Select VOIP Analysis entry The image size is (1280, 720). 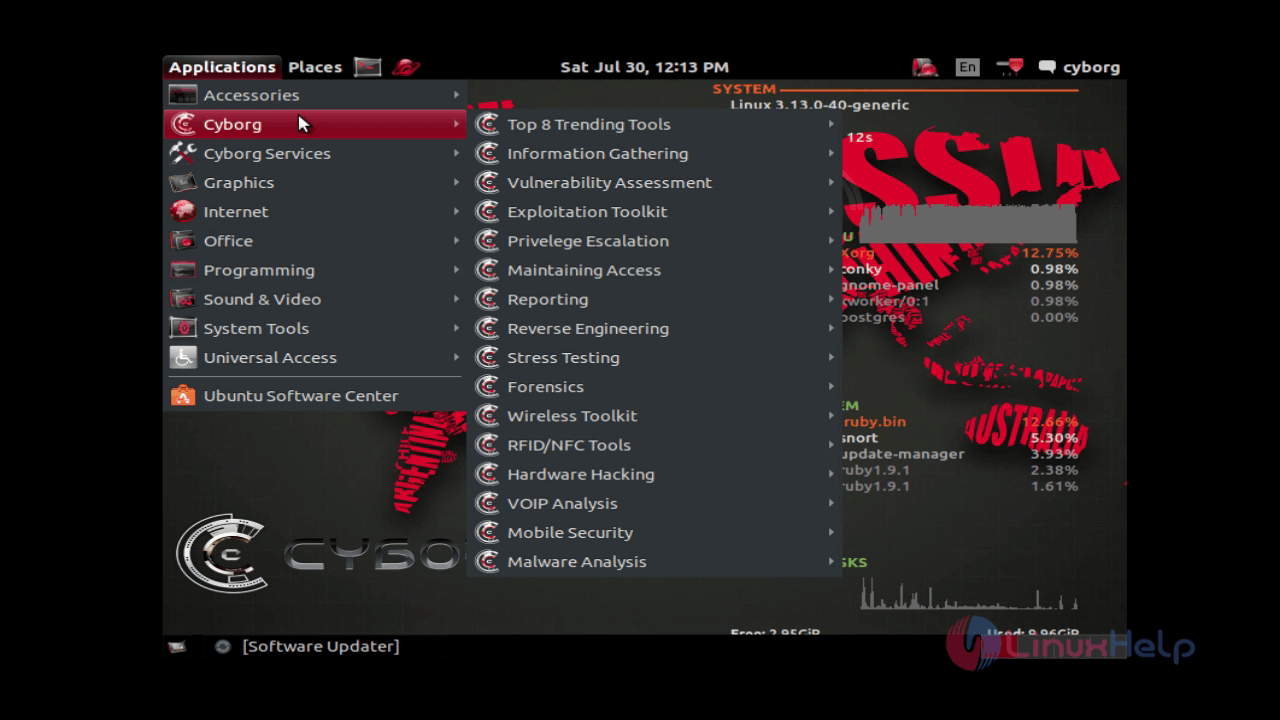pos(655,503)
